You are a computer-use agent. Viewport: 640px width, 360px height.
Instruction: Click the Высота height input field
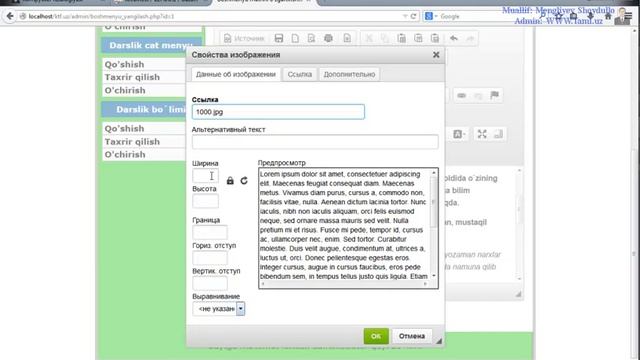click(x=205, y=201)
